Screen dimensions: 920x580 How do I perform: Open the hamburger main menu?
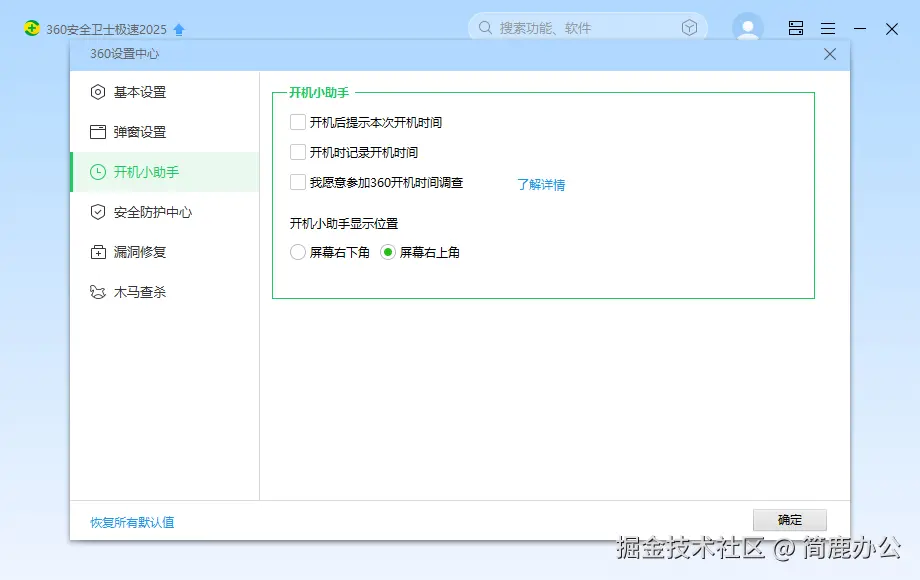[x=828, y=28]
